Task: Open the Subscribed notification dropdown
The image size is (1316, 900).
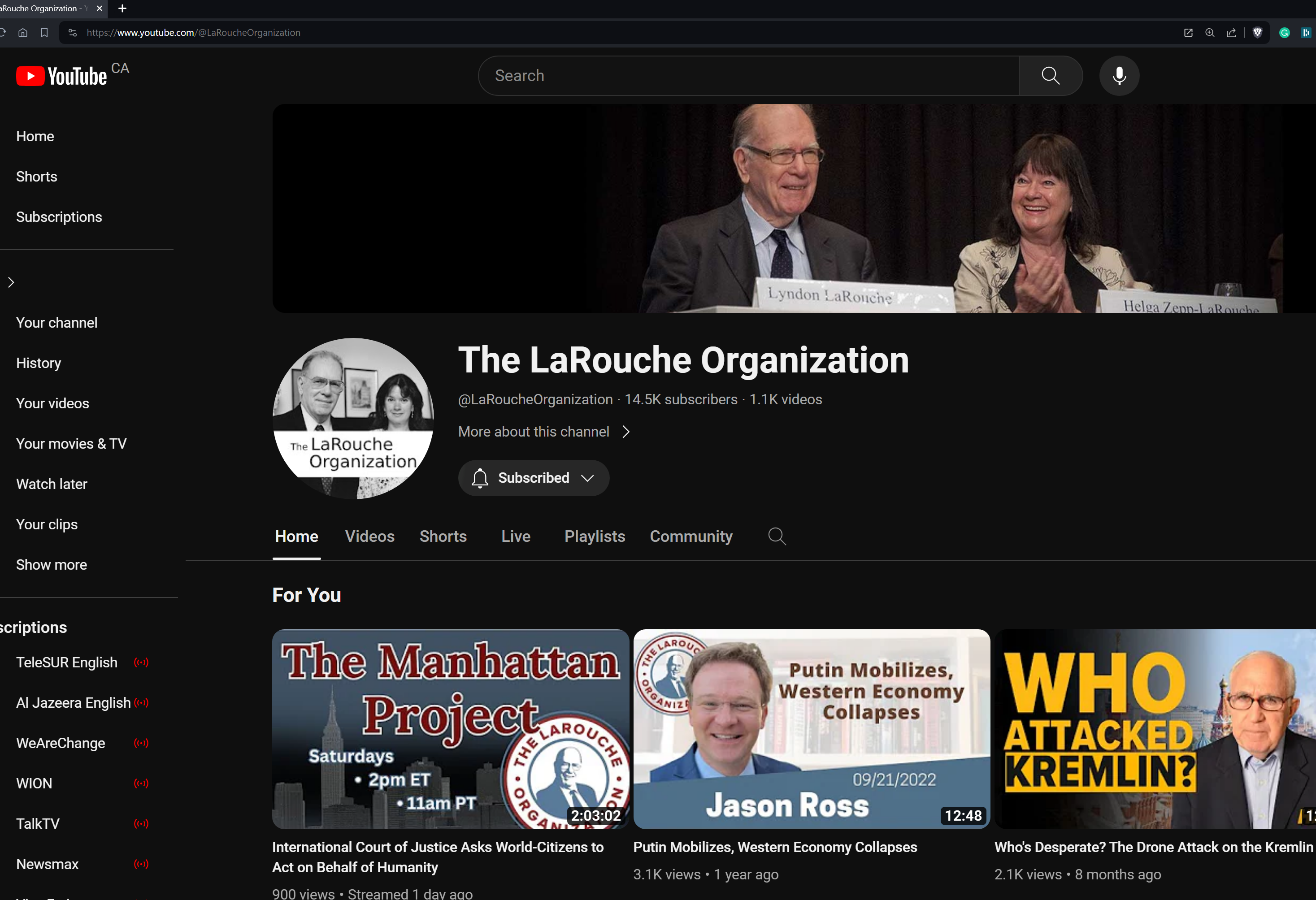Action: (534, 478)
